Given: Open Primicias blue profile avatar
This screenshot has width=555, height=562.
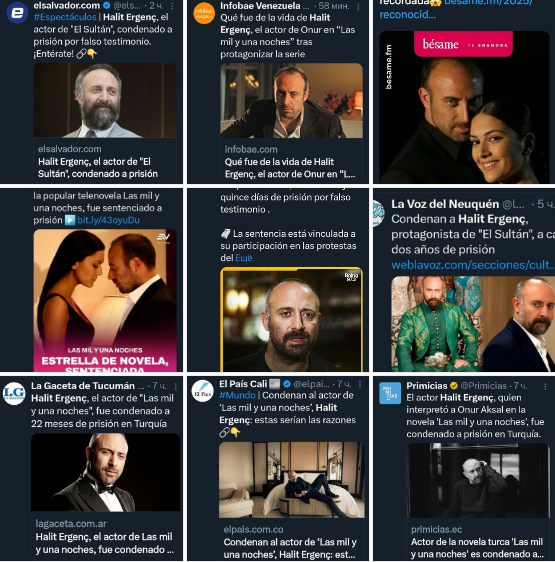Looking at the screenshot, I should click(x=390, y=393).
